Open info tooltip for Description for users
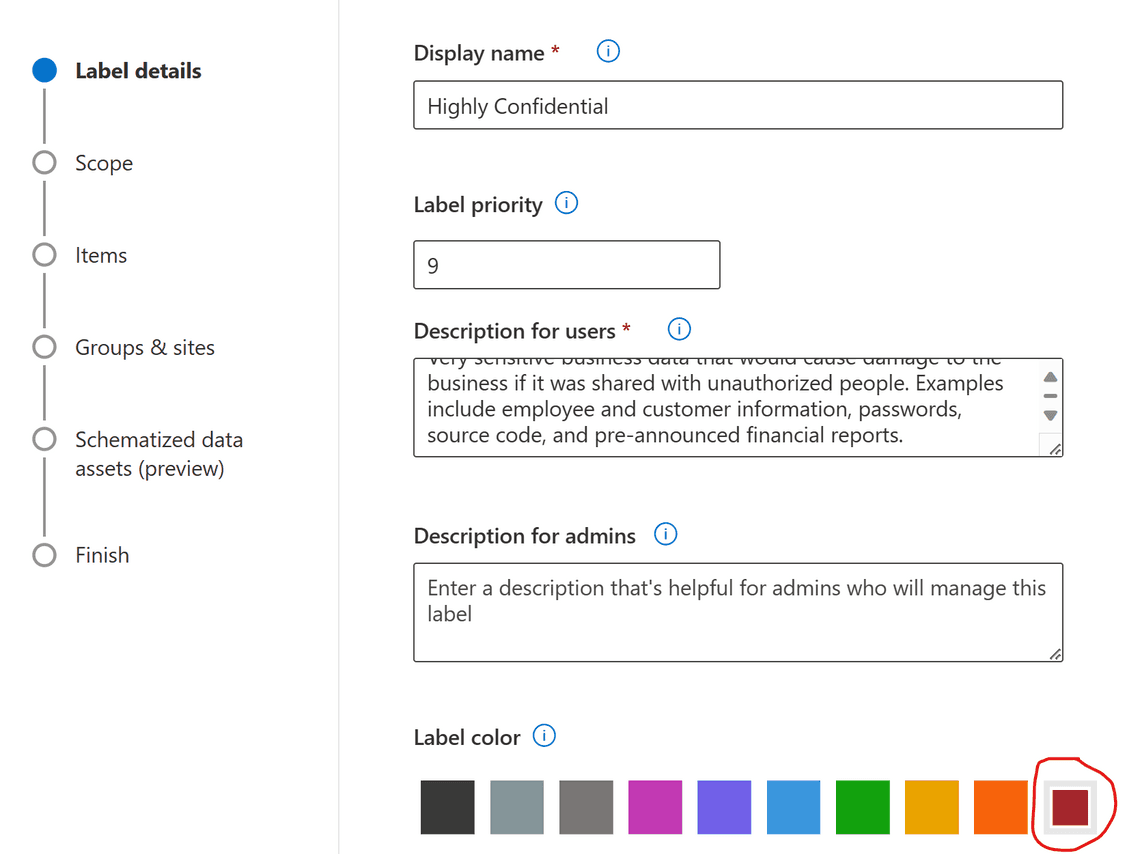 (x=679, y=329)
